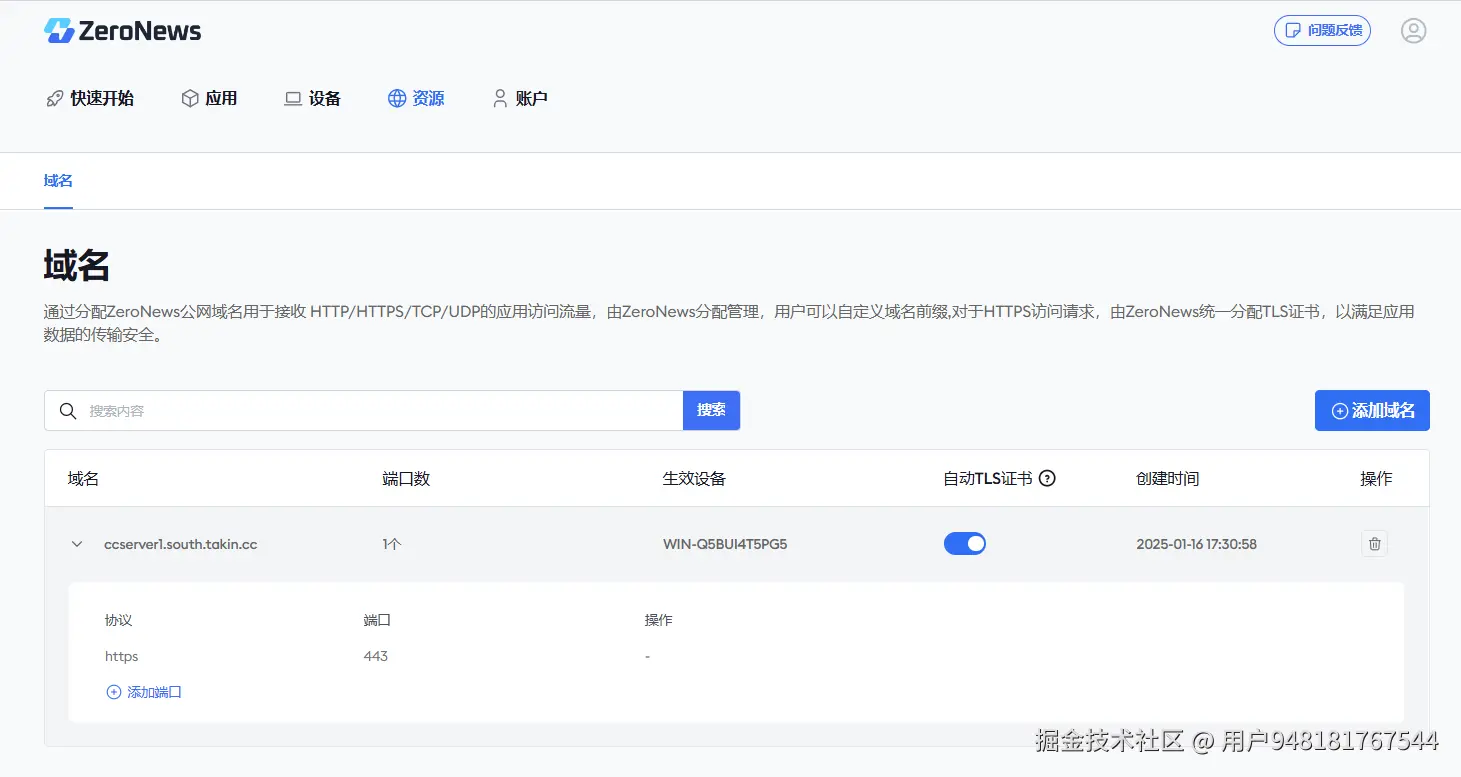1461x777 pixels.
Task: Select the 资源 menu
Action: pos(416,98)
